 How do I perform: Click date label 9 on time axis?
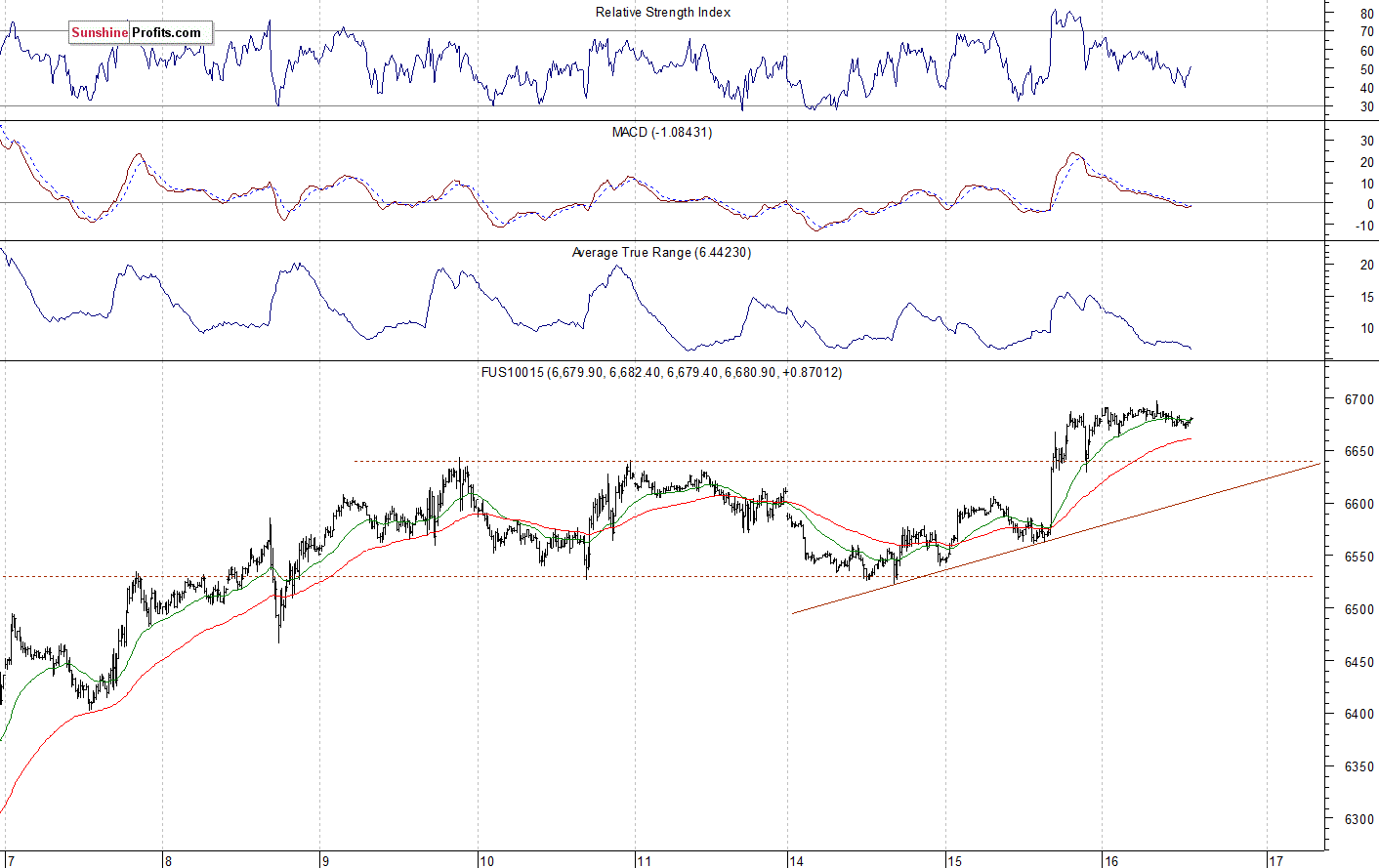tap(325, 861)
